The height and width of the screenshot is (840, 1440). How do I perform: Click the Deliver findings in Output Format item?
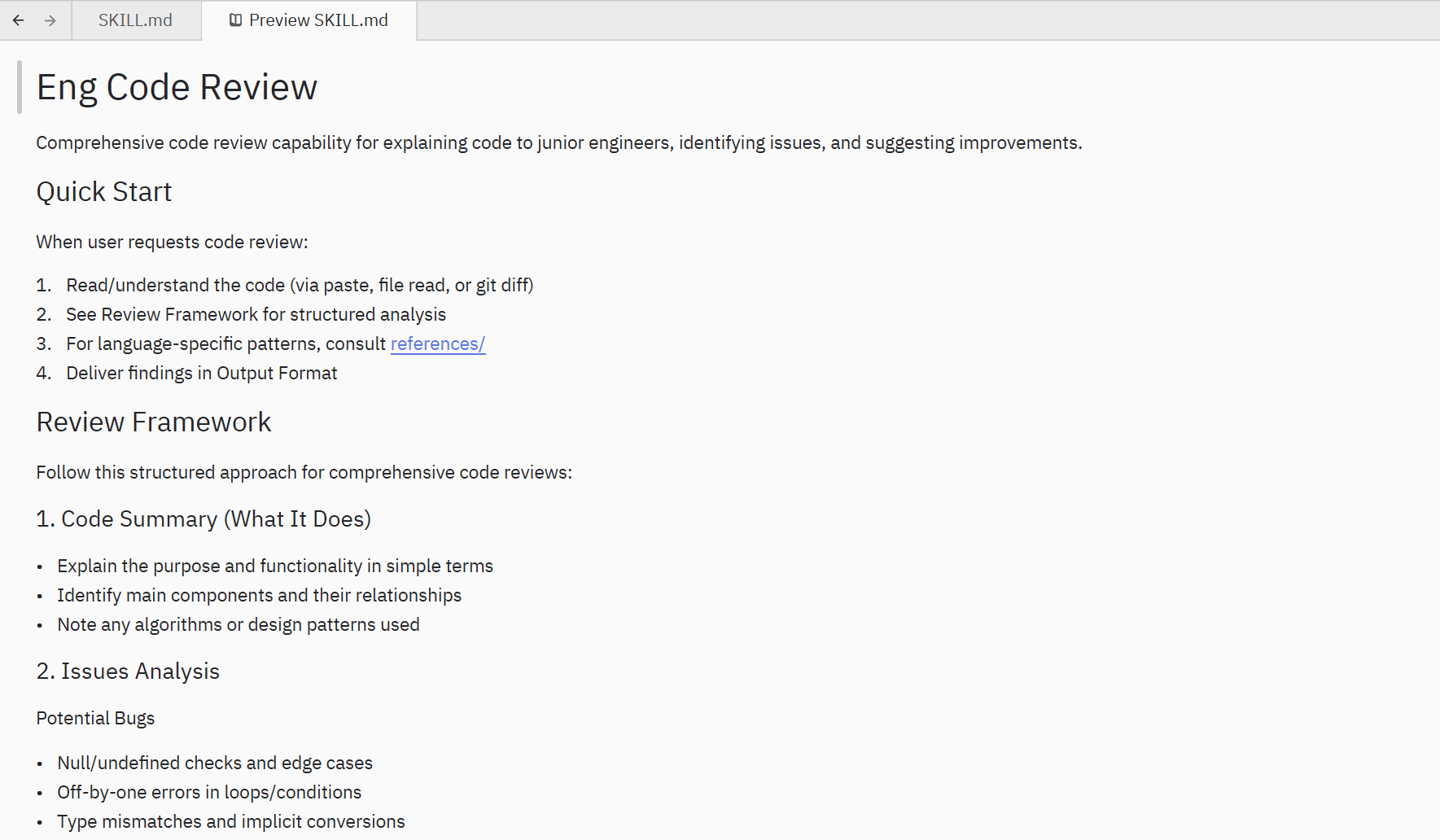click(x=201, y=373)
